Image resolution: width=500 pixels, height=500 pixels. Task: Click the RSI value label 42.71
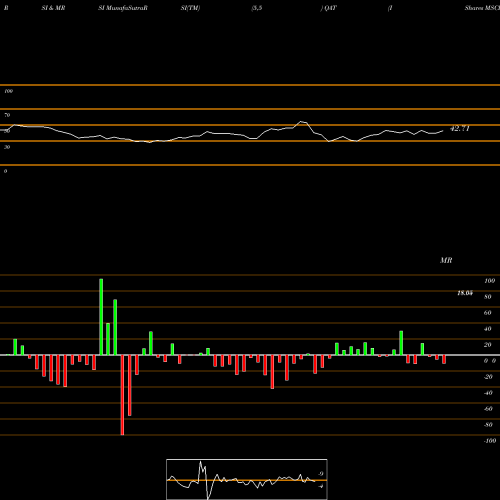pos(460,129)
